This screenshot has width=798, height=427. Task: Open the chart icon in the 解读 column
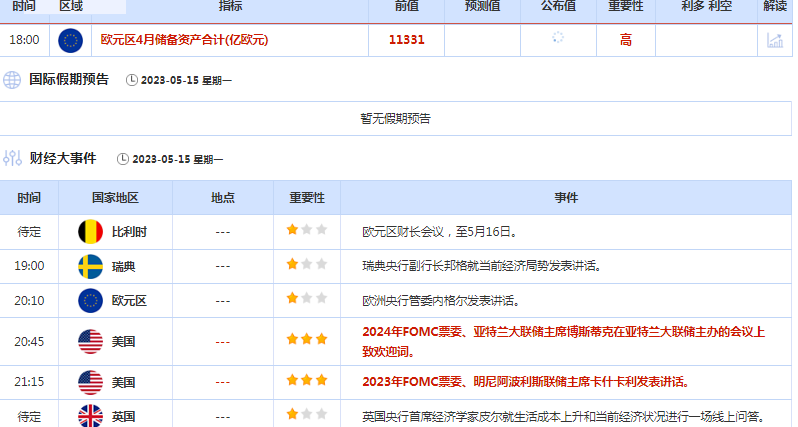pos(774,41)
